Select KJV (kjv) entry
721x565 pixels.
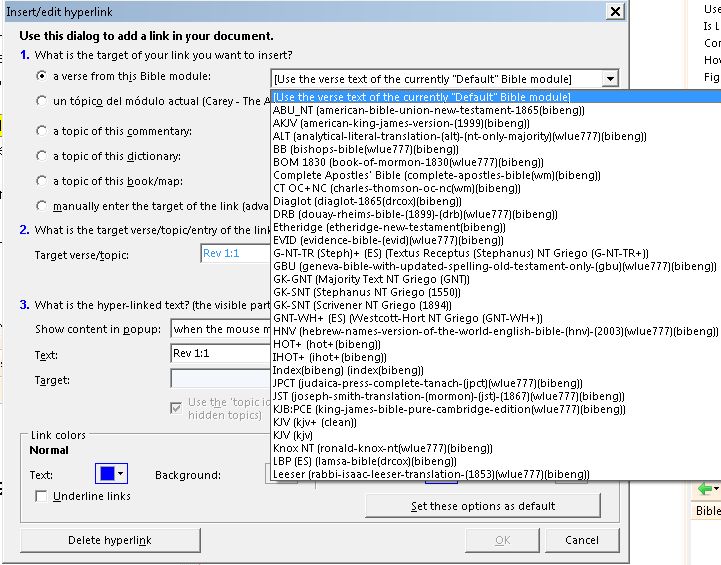[497, 435]
